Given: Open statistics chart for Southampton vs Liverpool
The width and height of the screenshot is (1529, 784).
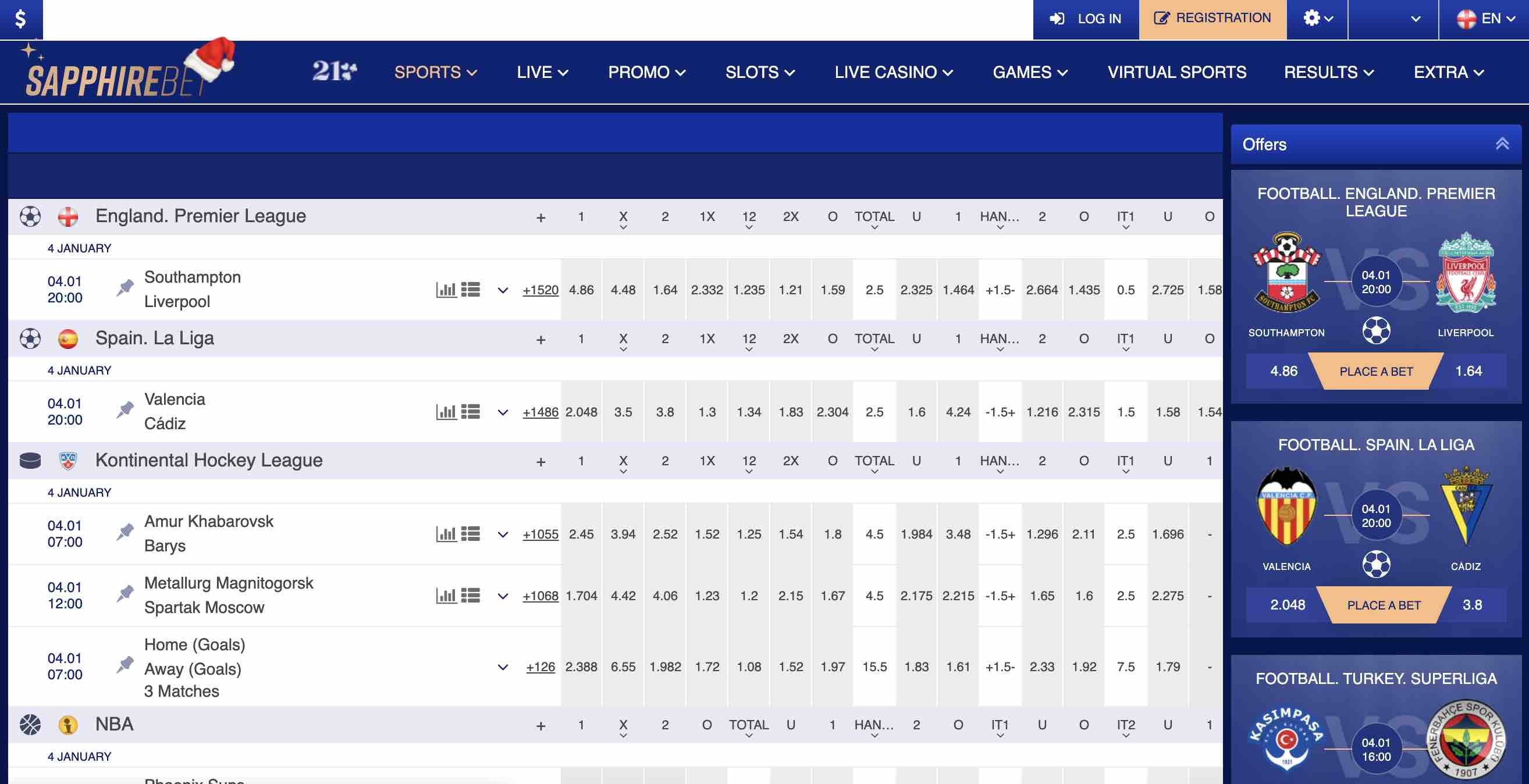Looking at the screenshot, I should 446,290.
